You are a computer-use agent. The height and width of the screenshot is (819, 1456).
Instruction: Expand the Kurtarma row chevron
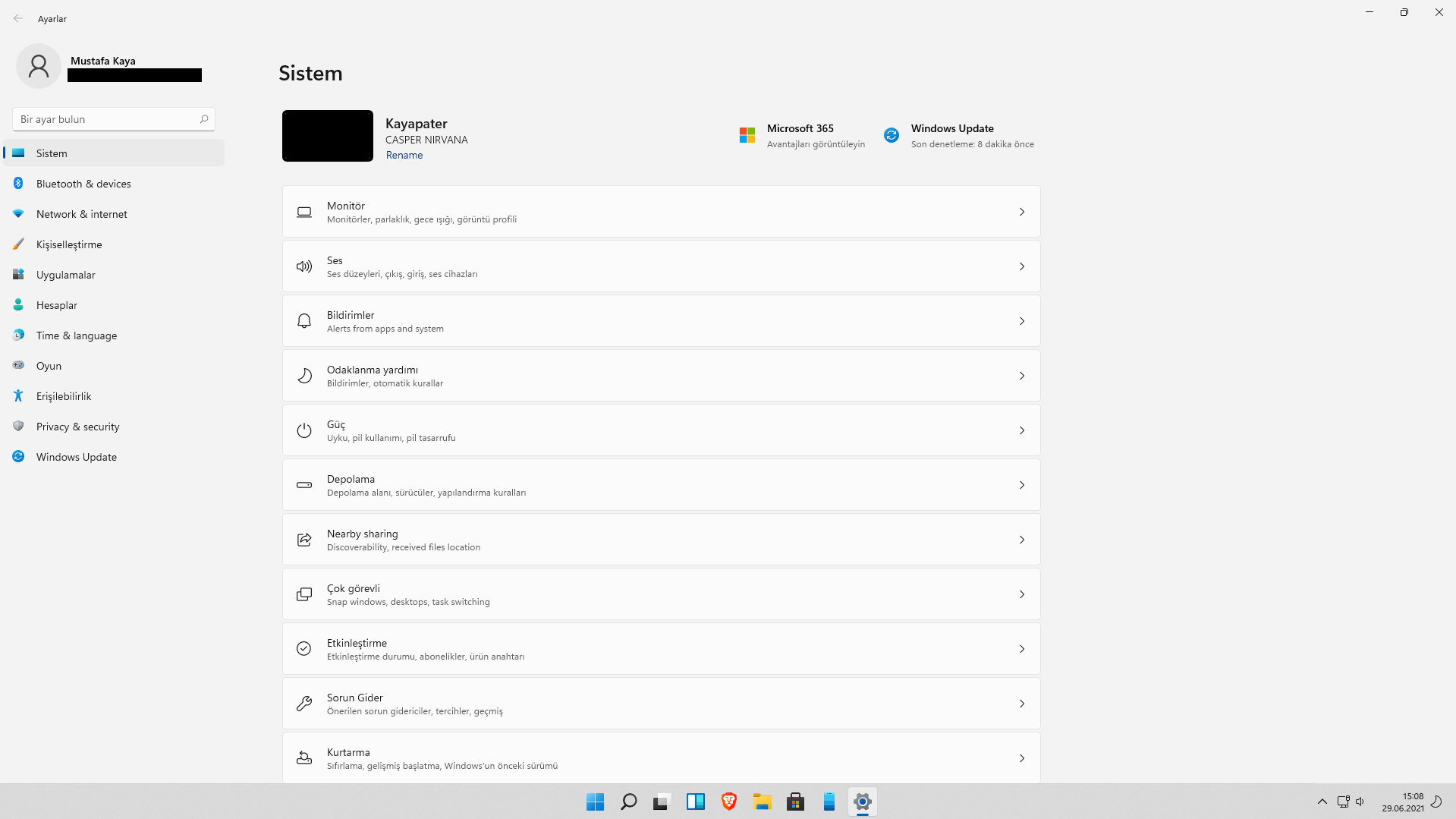coord(1022,758)
